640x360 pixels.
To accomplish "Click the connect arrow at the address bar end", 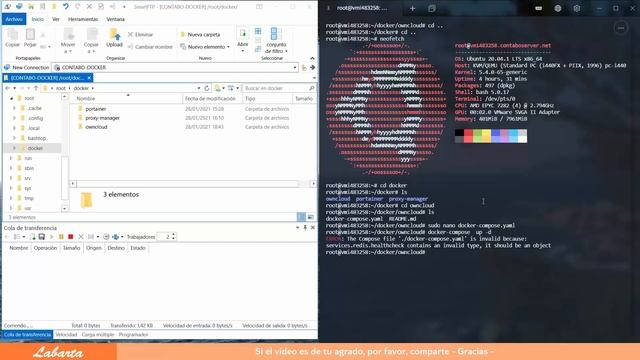I will [313, 67].
